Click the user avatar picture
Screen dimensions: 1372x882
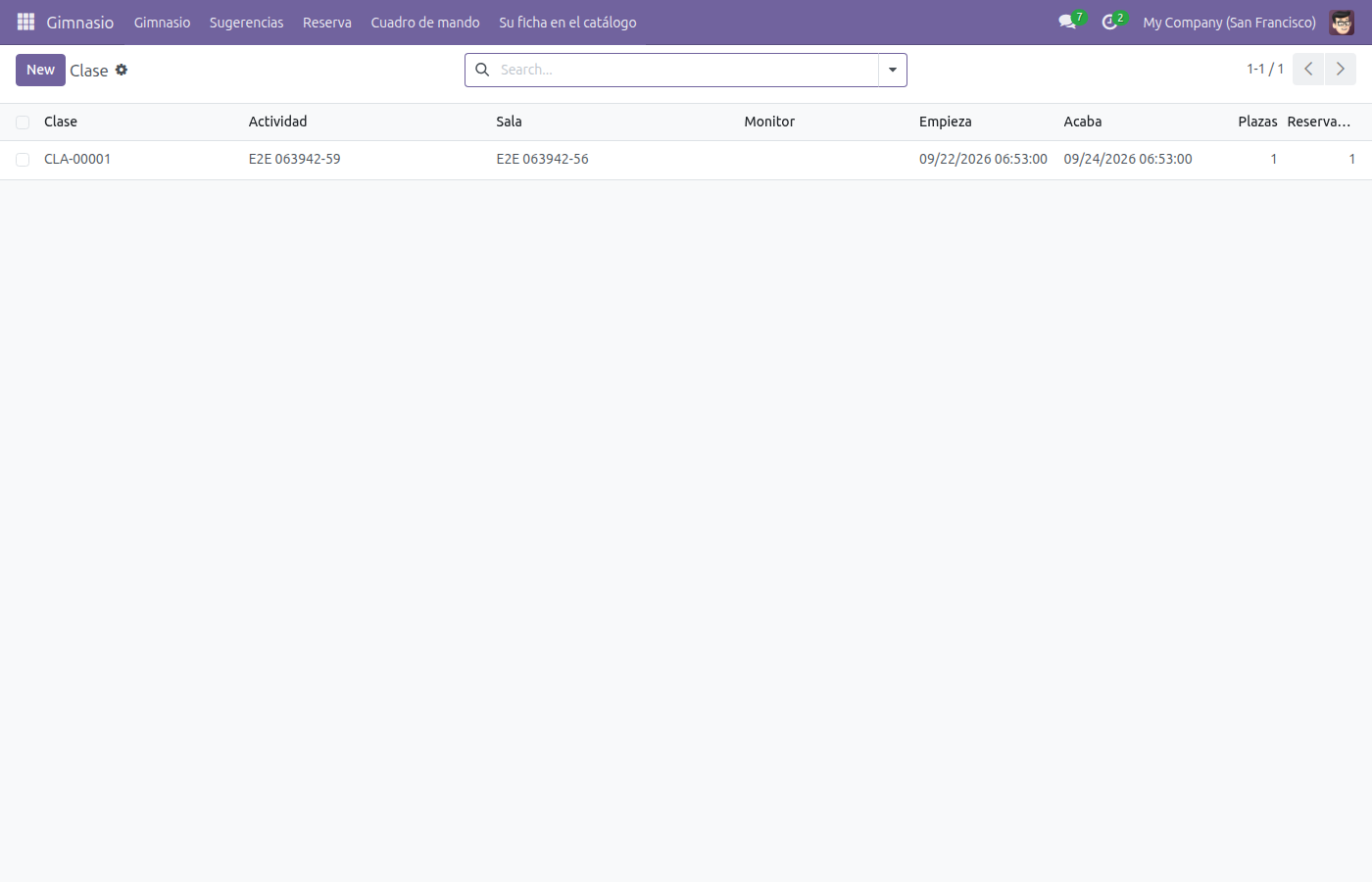pos(1342,22)
